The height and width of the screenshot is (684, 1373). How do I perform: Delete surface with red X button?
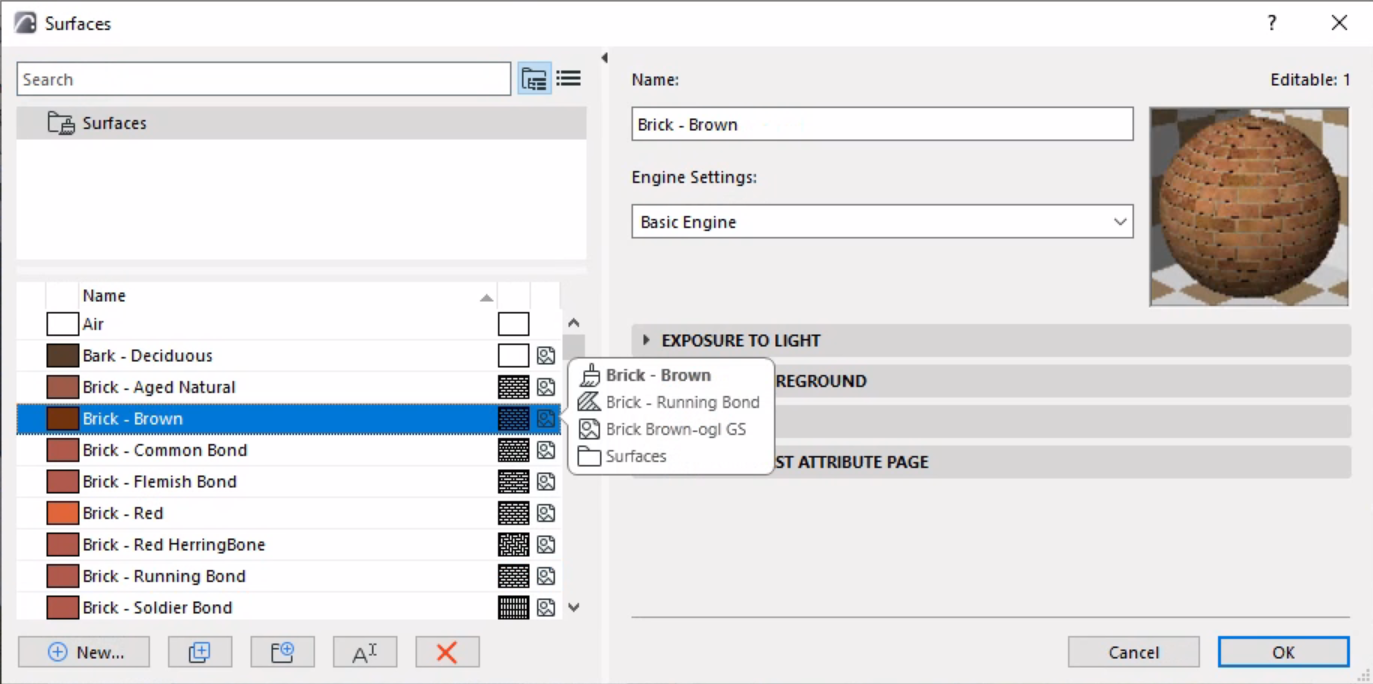pyautogui.click(x=447, y=652)
